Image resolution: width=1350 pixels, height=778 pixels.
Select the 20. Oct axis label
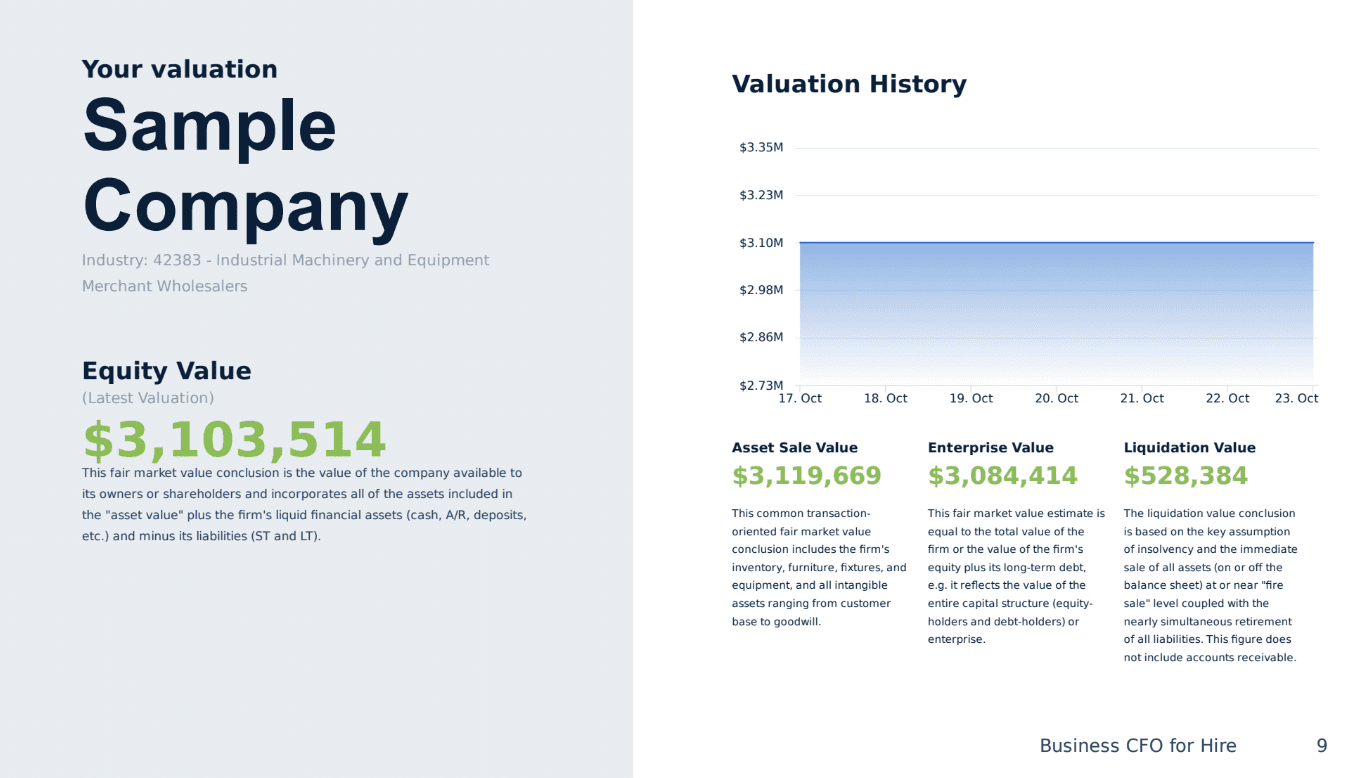click(x=1056, y=398)
